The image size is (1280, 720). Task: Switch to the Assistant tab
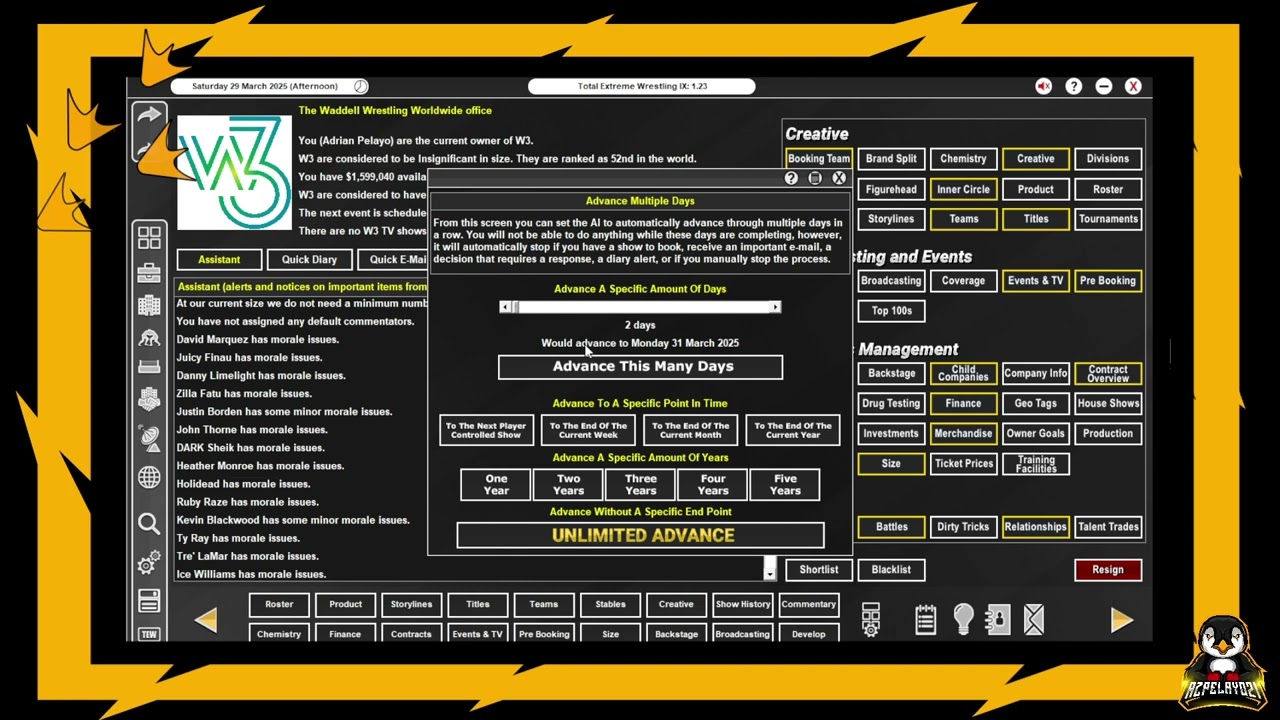[219, 260]
